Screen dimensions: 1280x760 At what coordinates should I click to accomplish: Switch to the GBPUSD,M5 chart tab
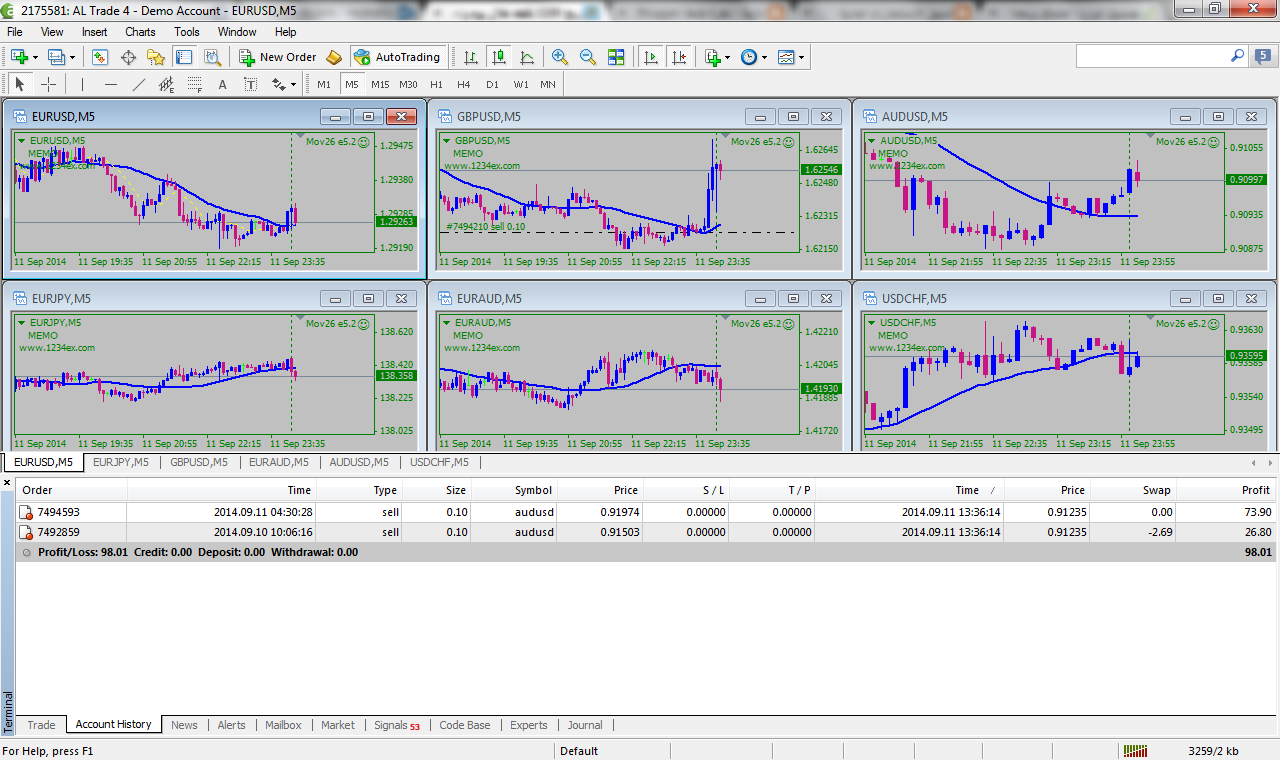coord(199,462)
